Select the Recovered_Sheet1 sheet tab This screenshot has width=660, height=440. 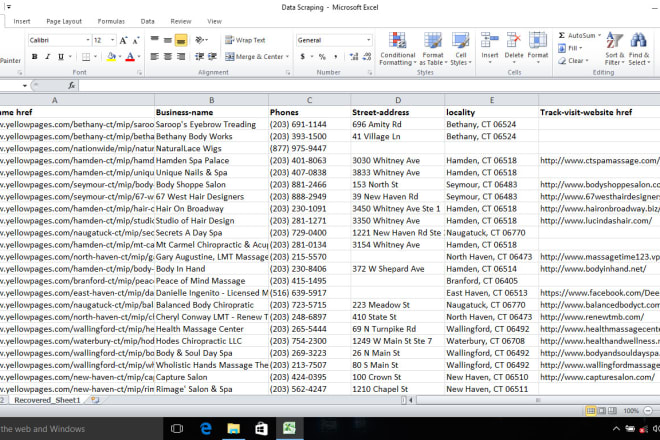47,400
